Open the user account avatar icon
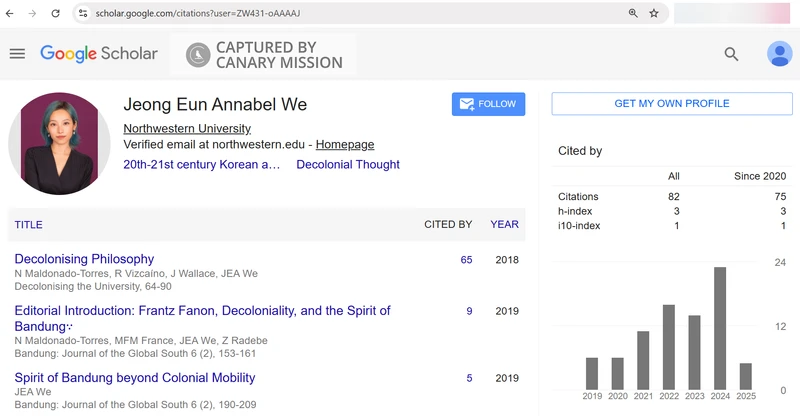This screenshot has width=800, height=416. coord(779,54)
